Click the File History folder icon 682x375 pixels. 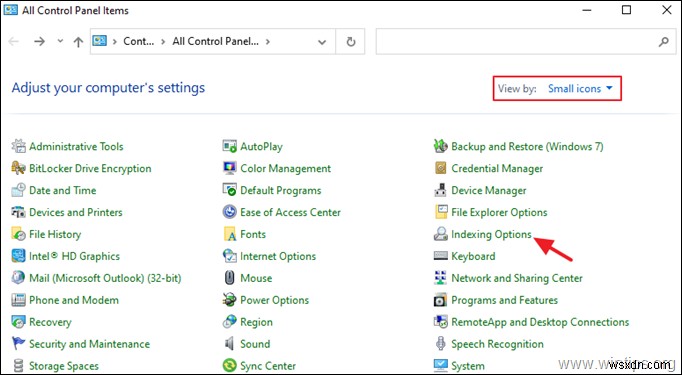pos(18,234)
